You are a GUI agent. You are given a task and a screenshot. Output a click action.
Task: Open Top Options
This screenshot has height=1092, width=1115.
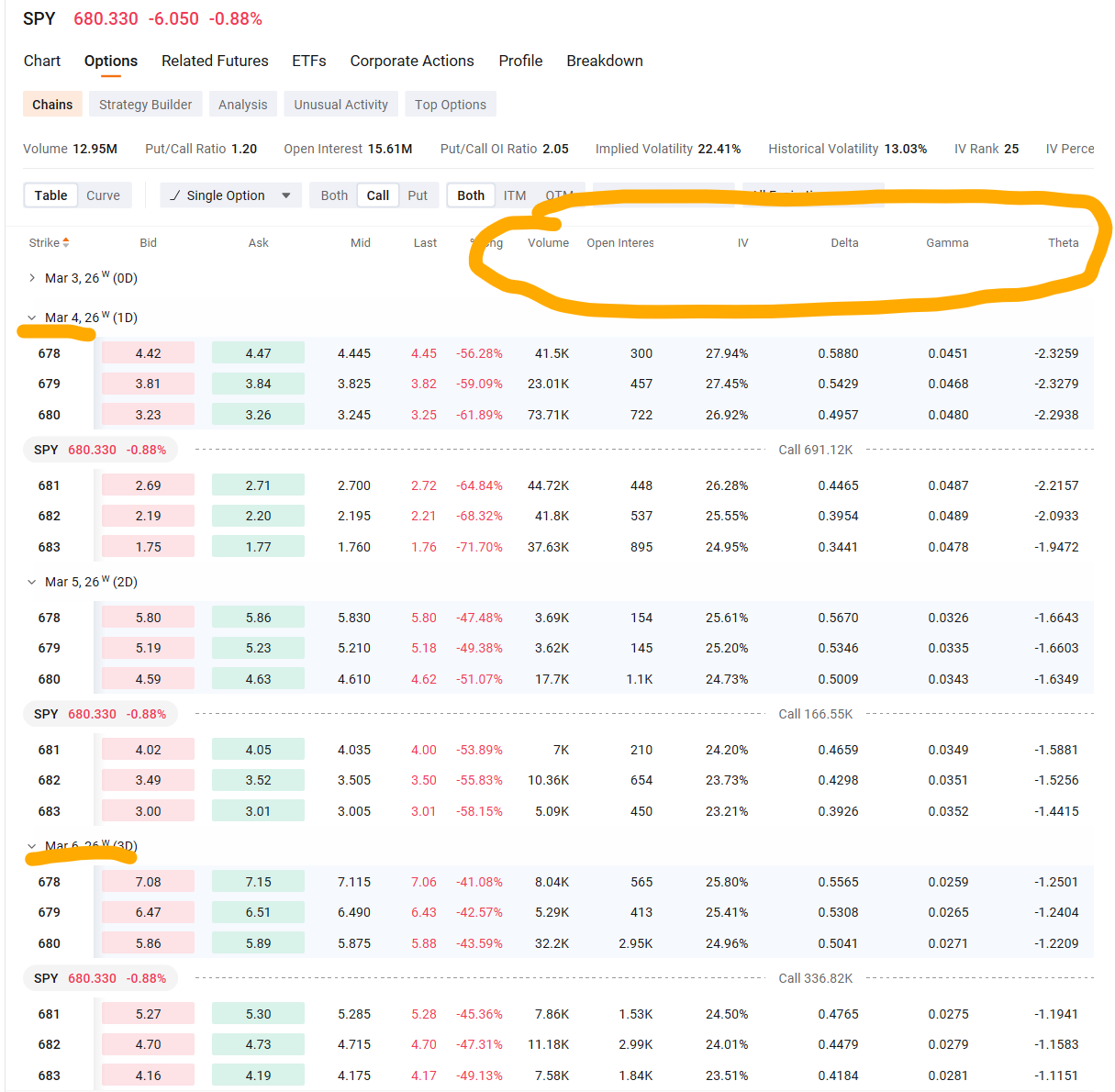(451, 105)
